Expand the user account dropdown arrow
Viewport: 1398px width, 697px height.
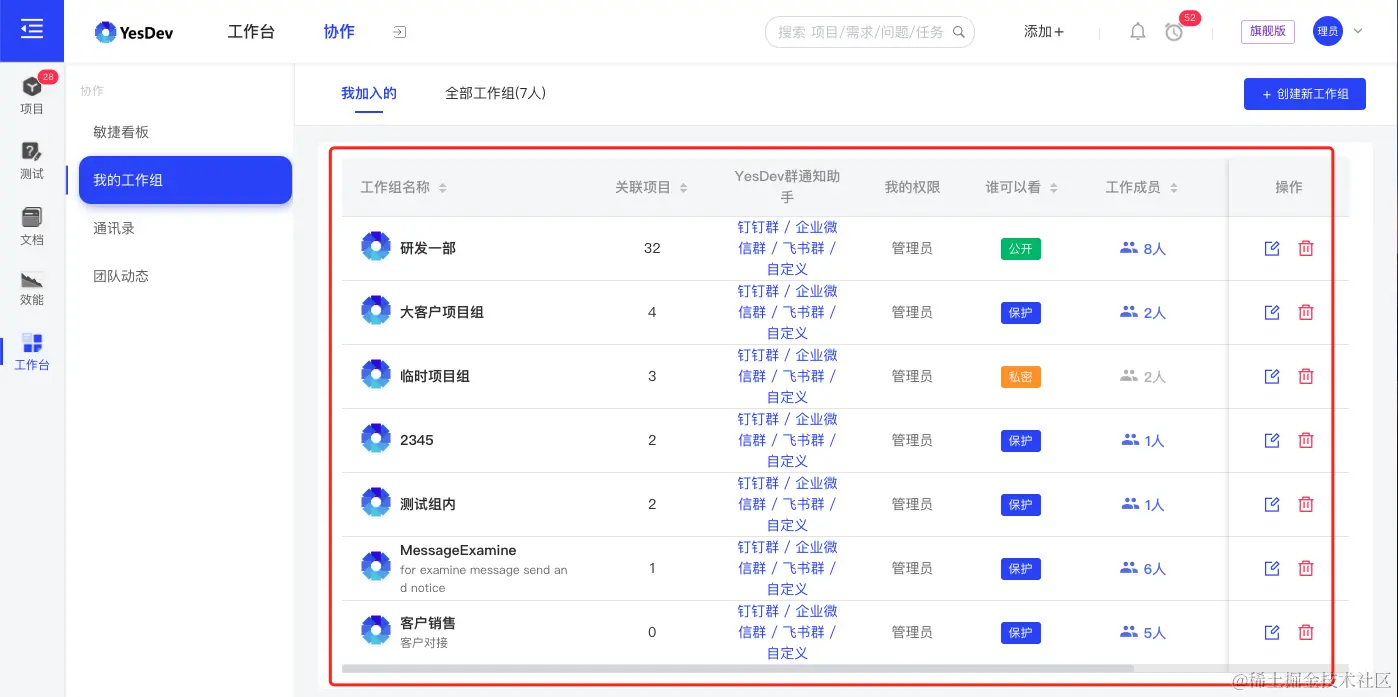click(x=1358, y=32)
